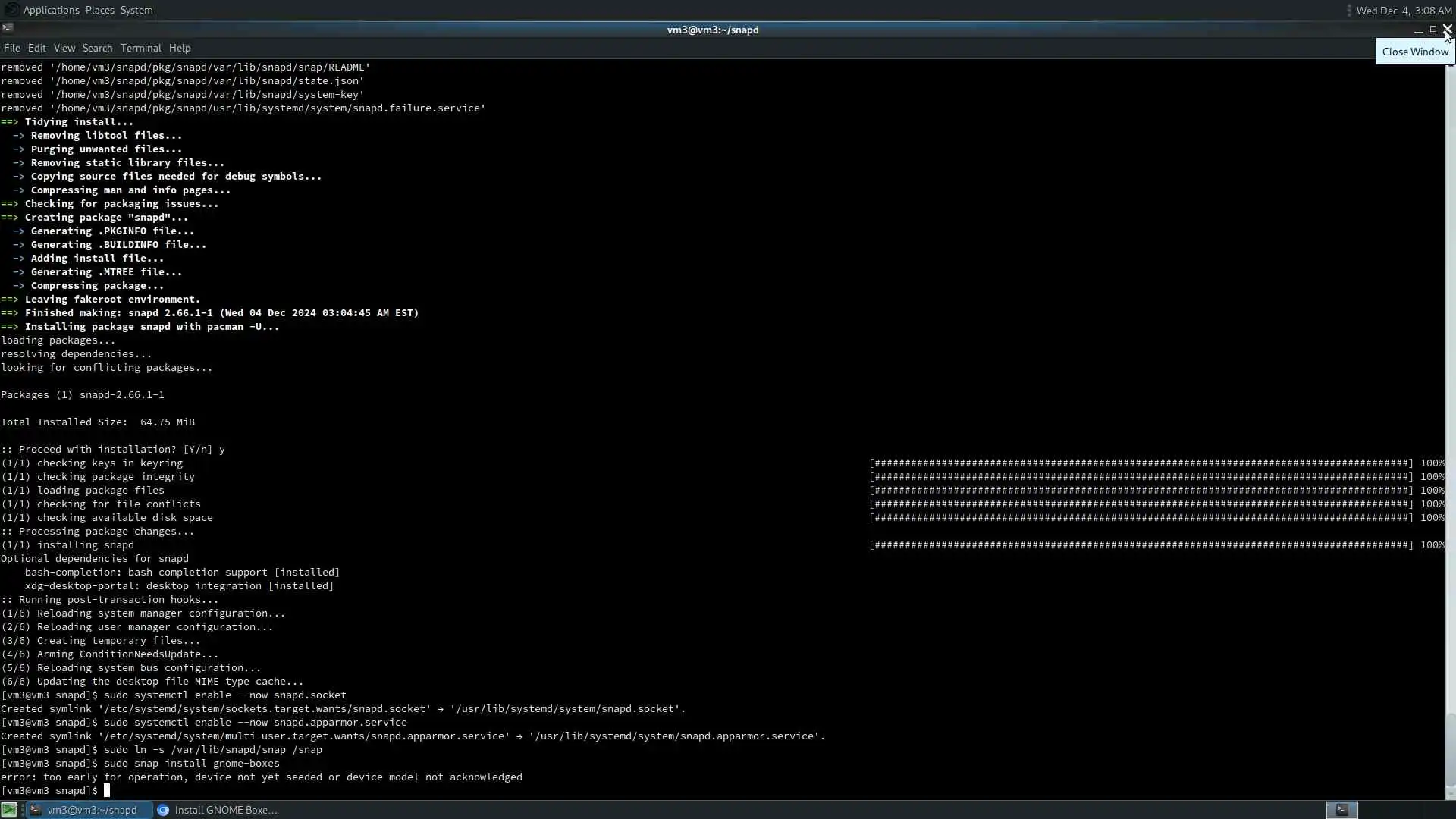
Task: Switch to Install GNOME Boxes browser window
Action: (x=225, y=810)
